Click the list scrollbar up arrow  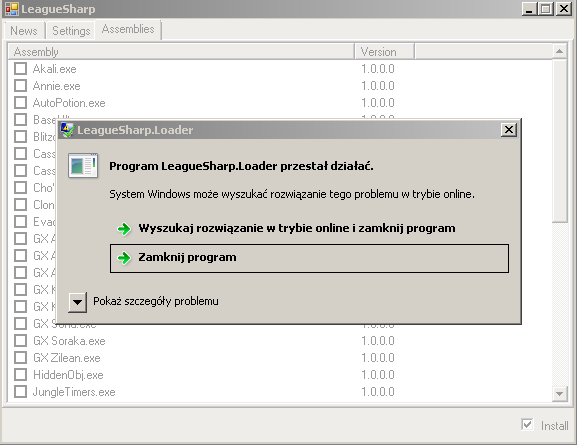(x=559, y=52)
